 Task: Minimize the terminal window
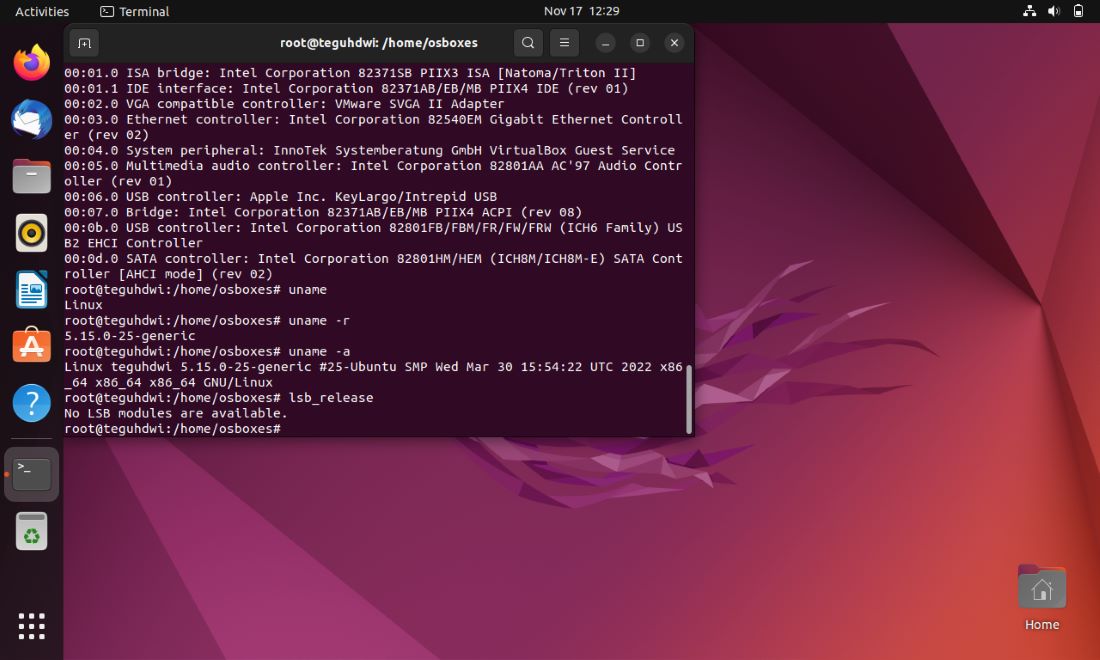point(605,43)
